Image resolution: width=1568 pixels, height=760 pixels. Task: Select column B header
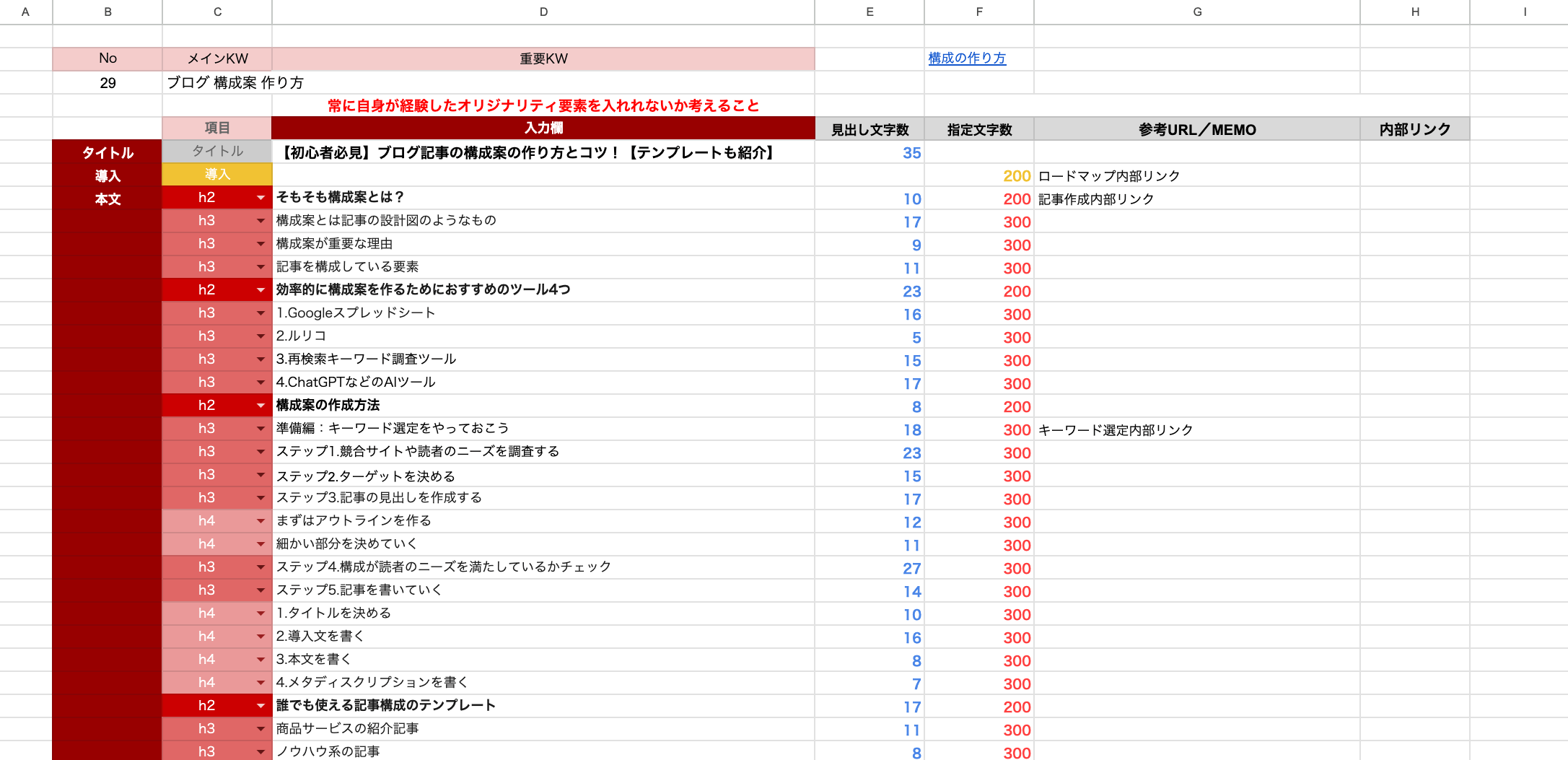pyautogui.click(x=108, y=12)
